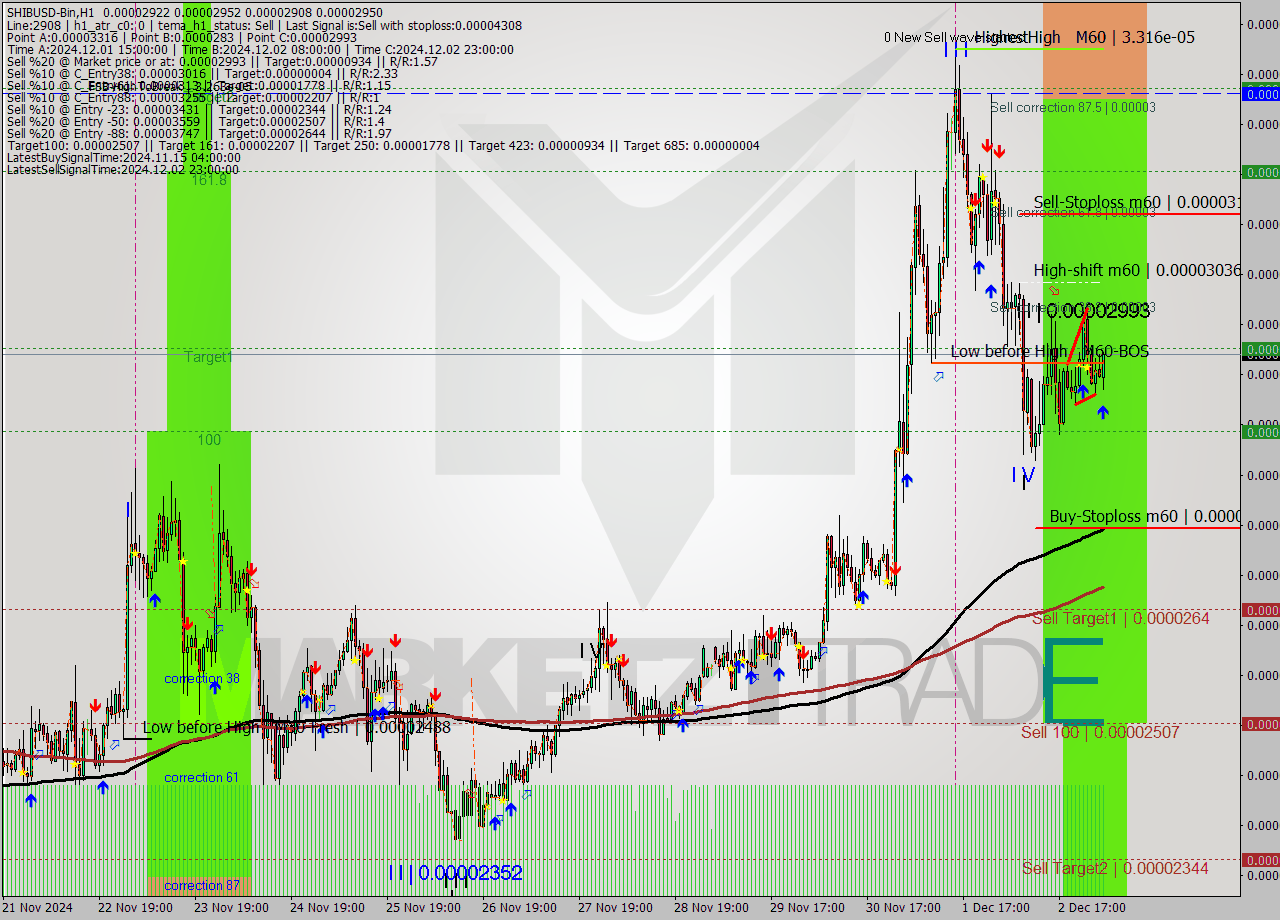Click the Time A:2024.12.01 15:00:00 line
This screenshot has height=920, width=1280.
(x=260, y=49)
